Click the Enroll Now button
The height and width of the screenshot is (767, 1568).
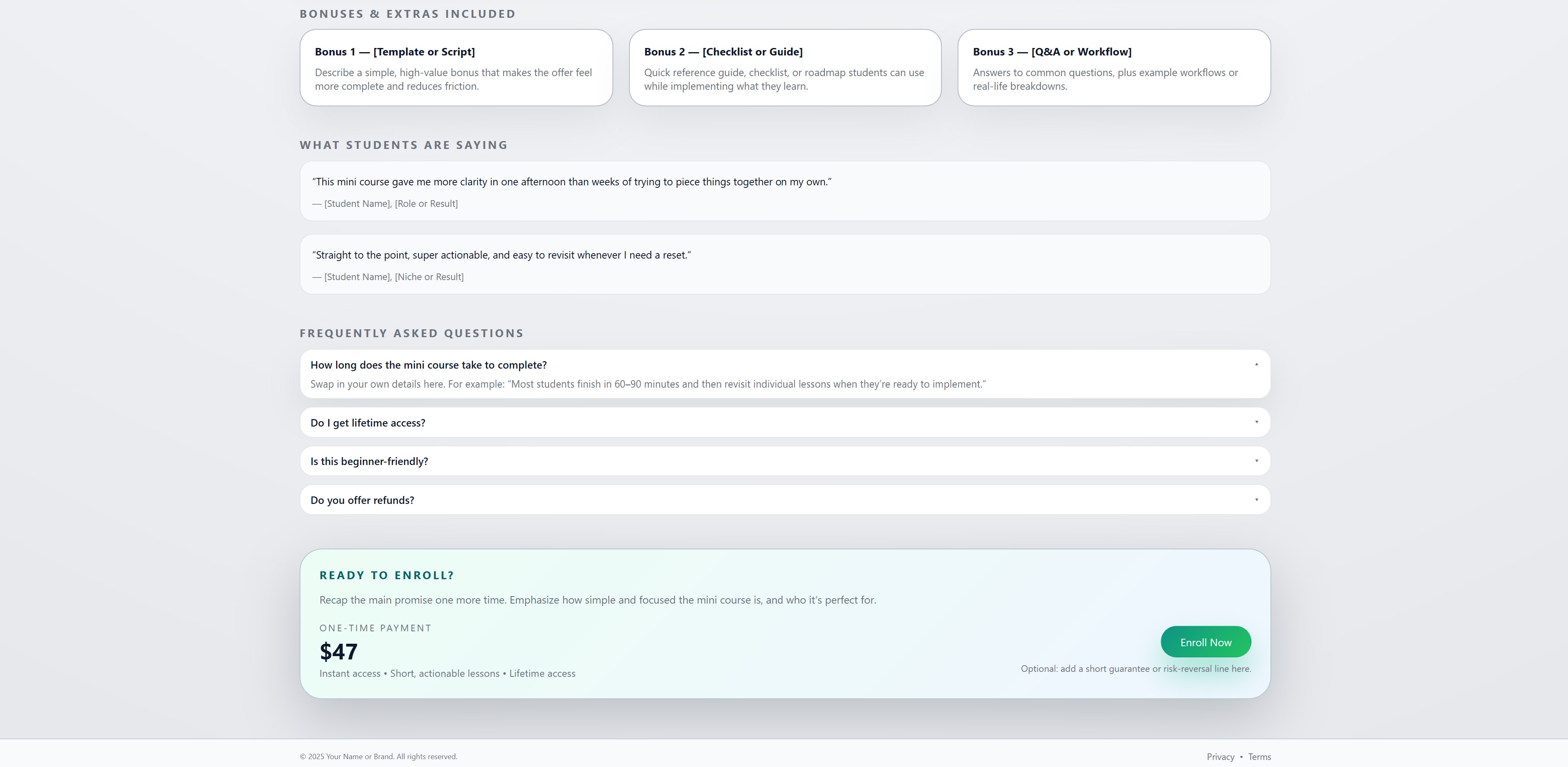[x=1205, y=642]
